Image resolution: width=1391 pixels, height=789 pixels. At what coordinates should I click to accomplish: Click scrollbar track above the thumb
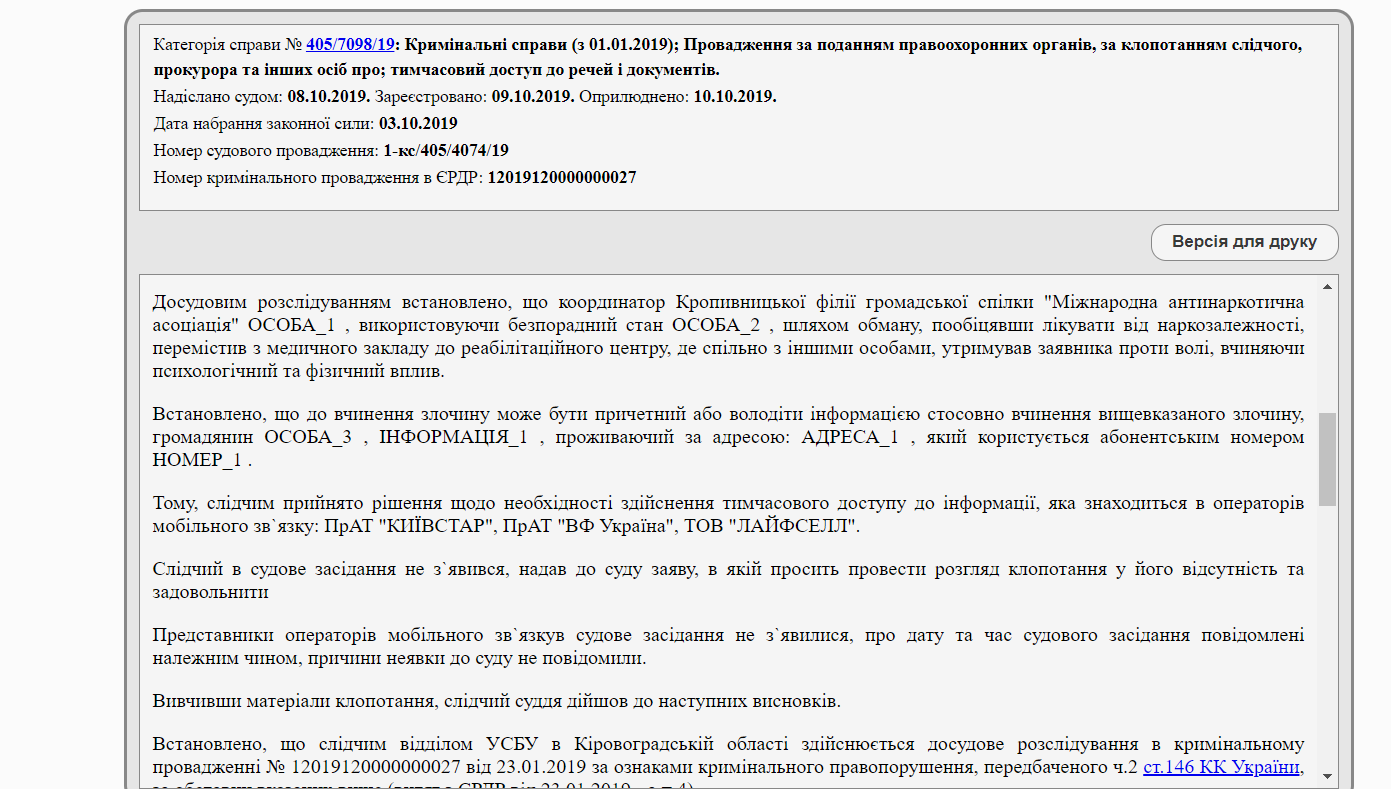click(x=1327, y=350)
